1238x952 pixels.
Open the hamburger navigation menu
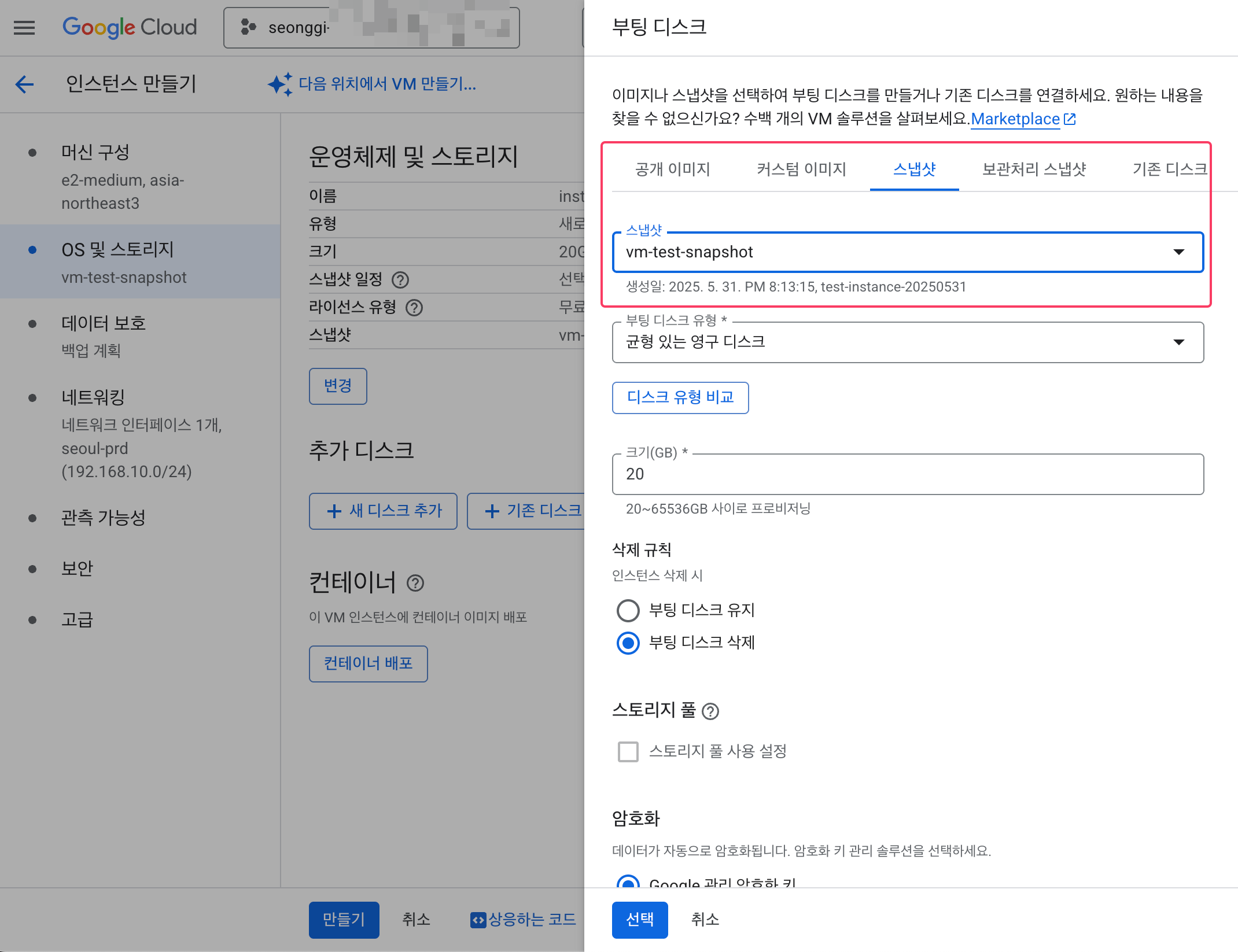tap(24, 27)
